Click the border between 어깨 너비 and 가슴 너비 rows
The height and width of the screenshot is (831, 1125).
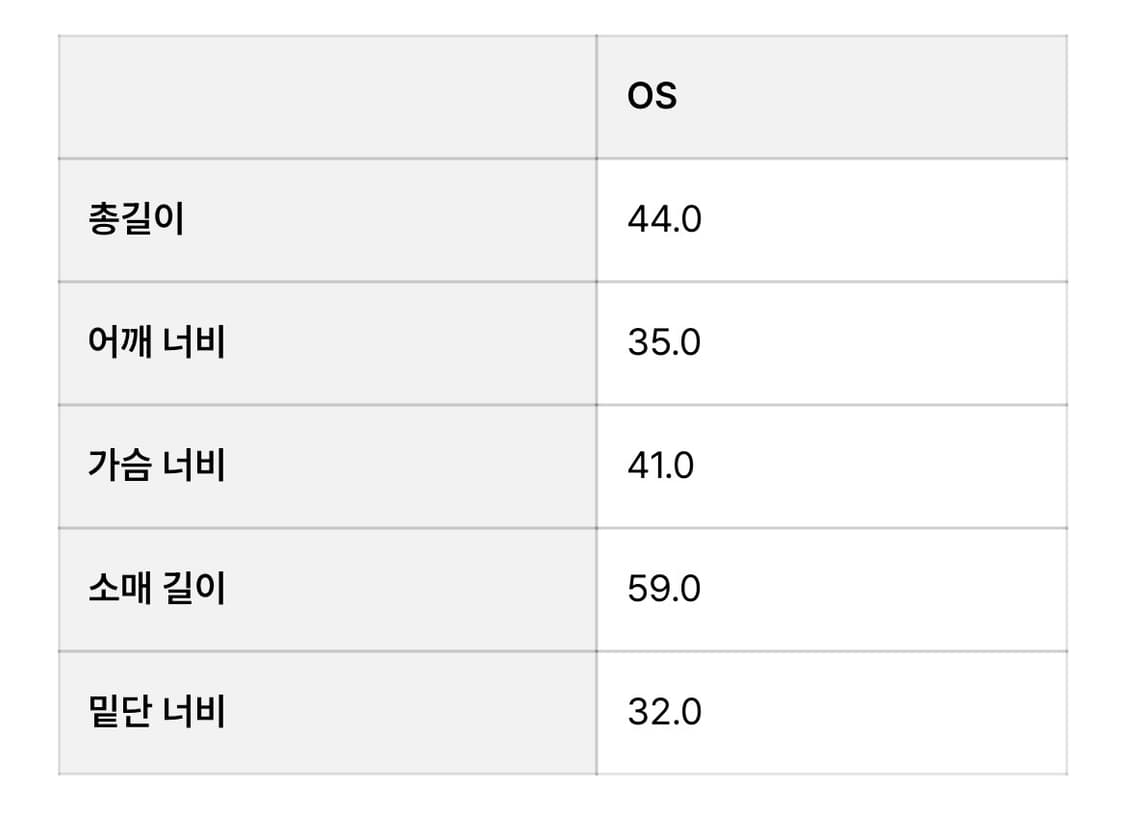(x=562, y=405)
